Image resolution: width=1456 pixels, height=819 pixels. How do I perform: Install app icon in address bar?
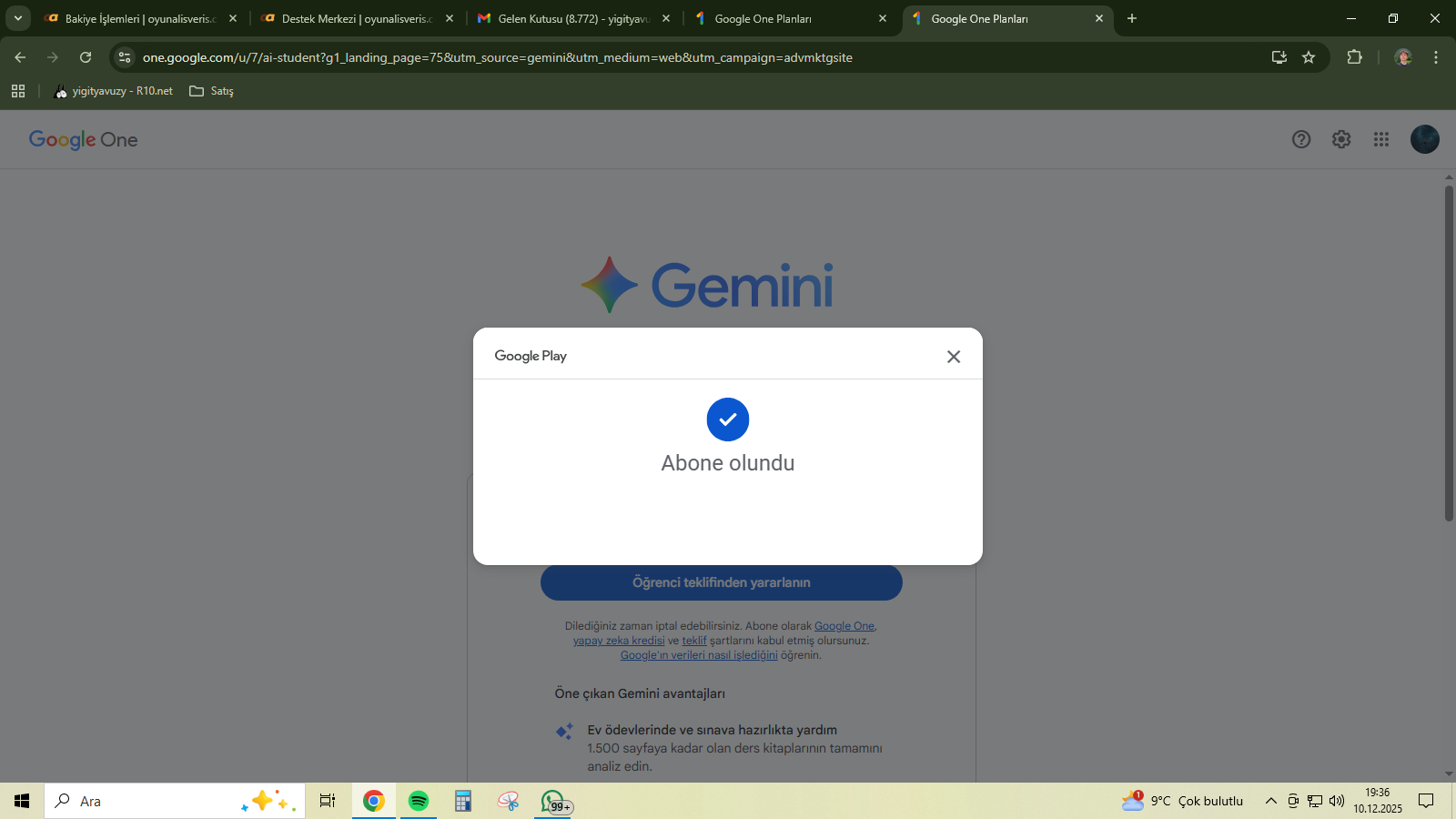pos(1279,57)
